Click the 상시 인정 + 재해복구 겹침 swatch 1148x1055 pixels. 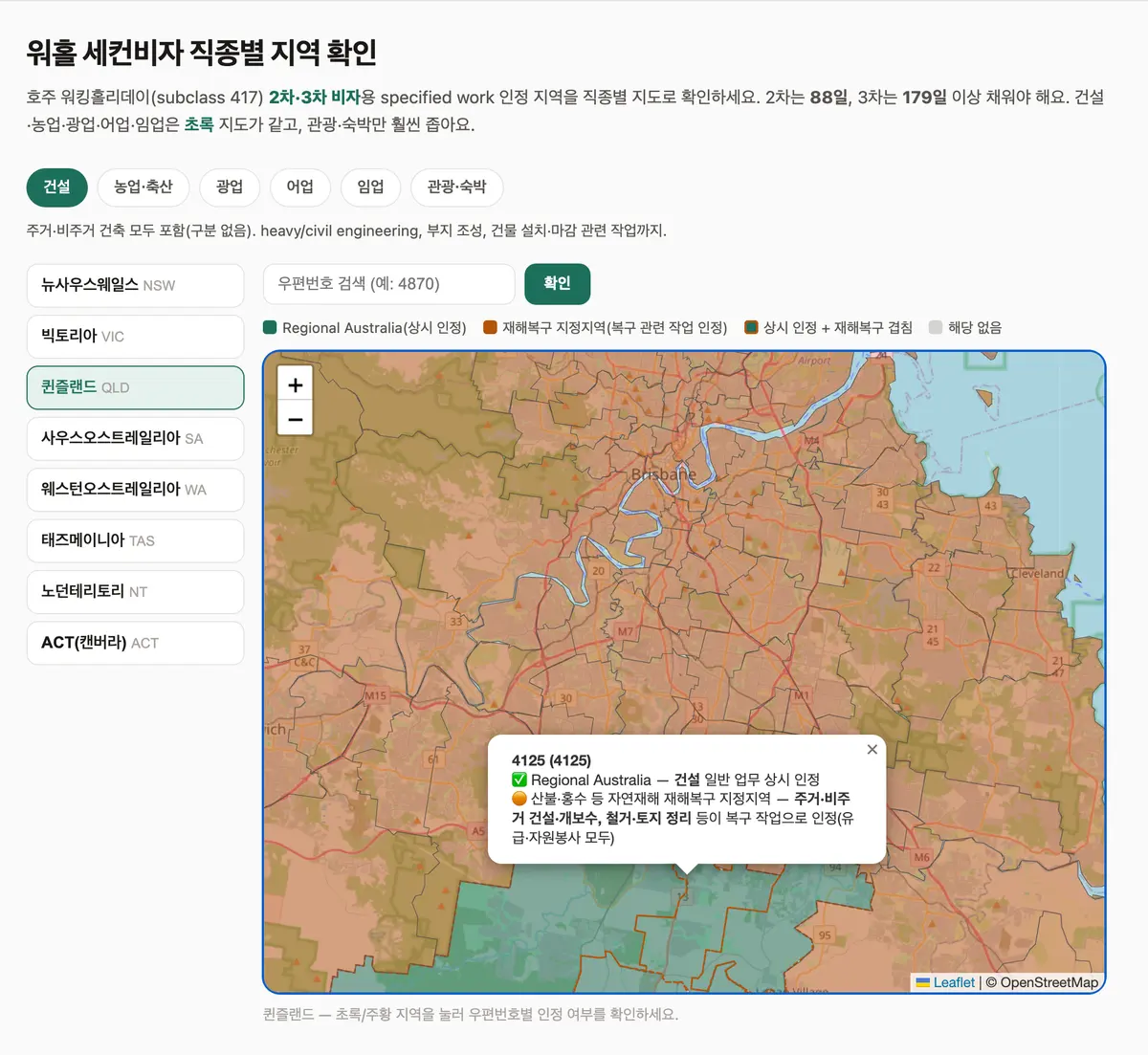pos(751,327)
